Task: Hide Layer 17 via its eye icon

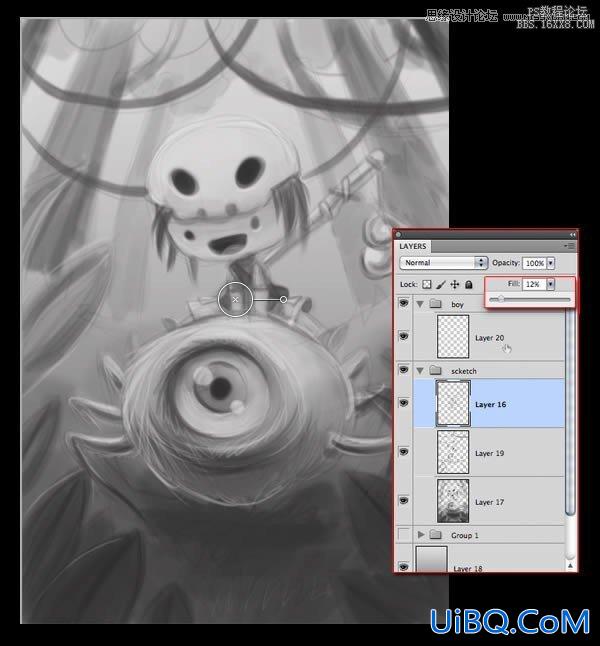Action: pyautogui.click(x=404, y=501)
